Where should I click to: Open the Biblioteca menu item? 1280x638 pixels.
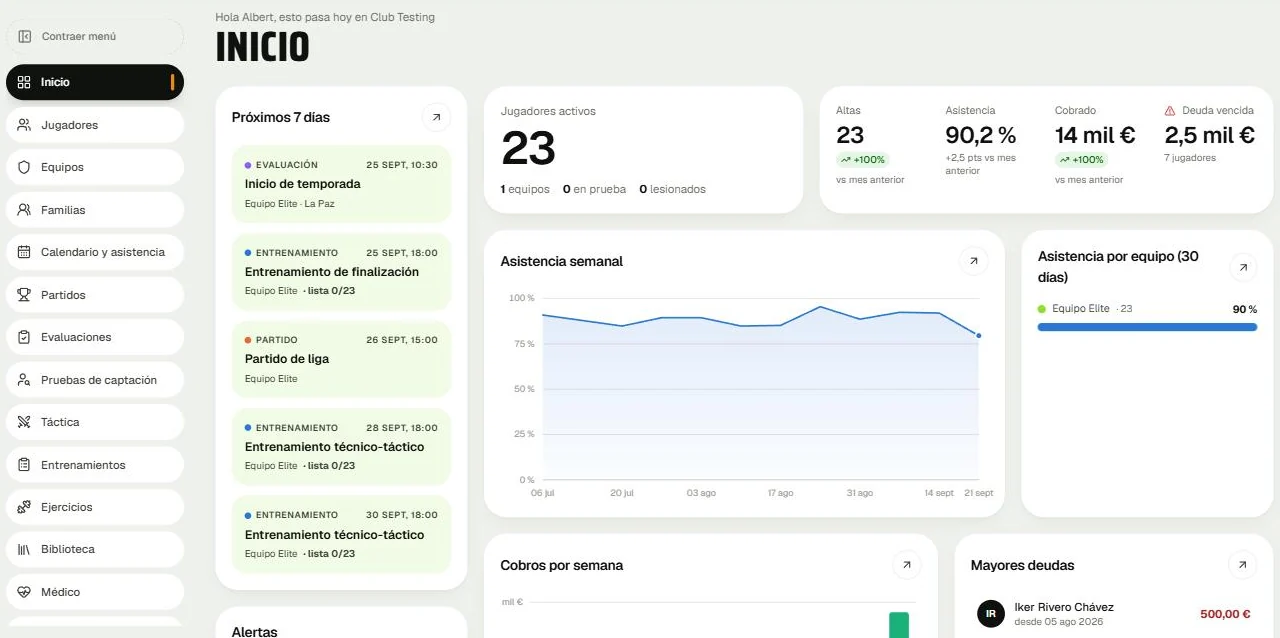(95, 549)
